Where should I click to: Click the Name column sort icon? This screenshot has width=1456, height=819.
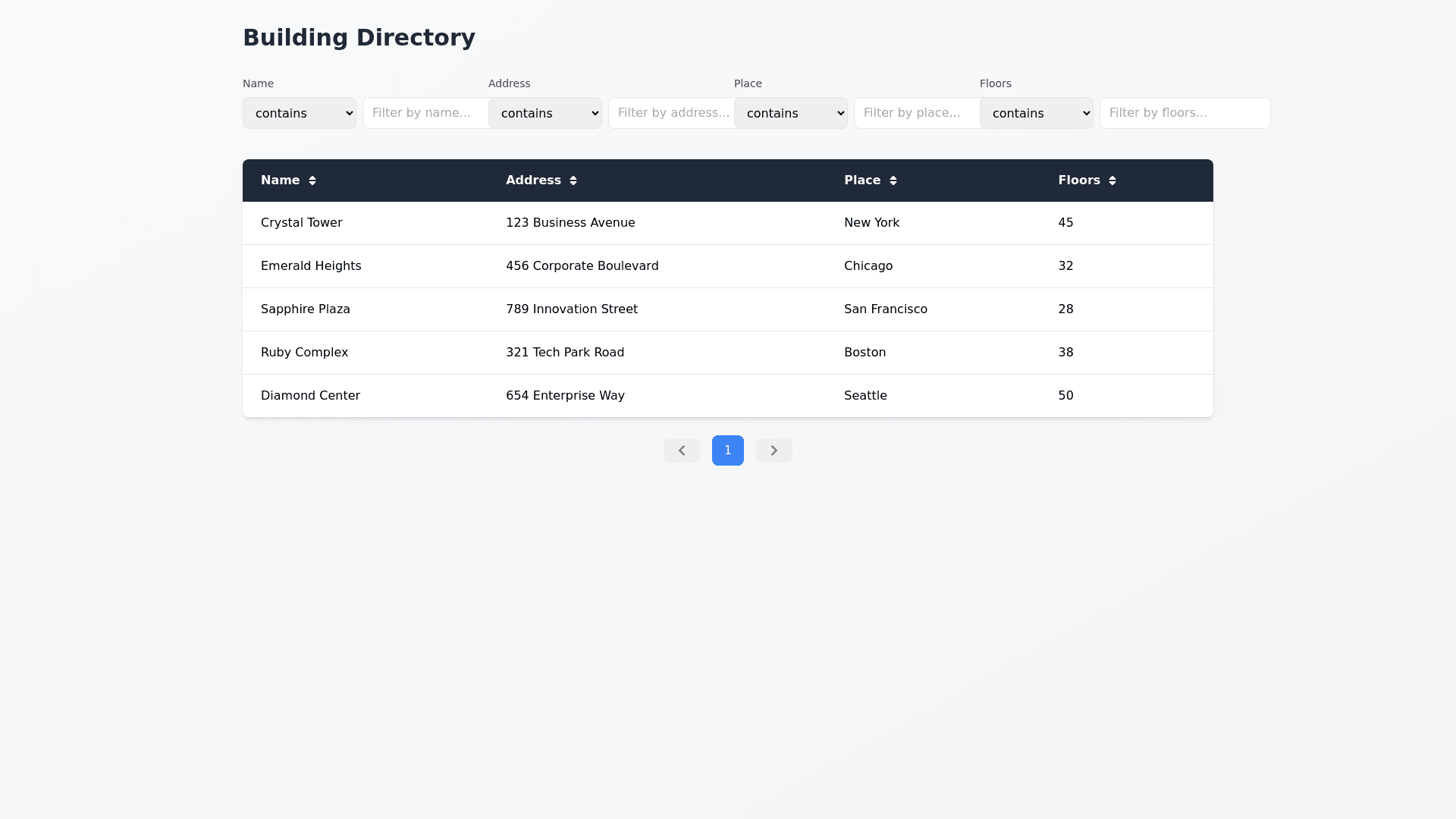[312, 180]
